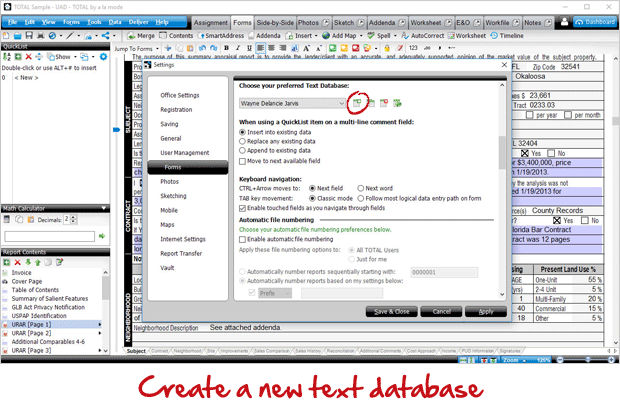Collapse the Math Calculator panel arrow
This screenshot has width=620, height=410.
(x=104, y=208)
